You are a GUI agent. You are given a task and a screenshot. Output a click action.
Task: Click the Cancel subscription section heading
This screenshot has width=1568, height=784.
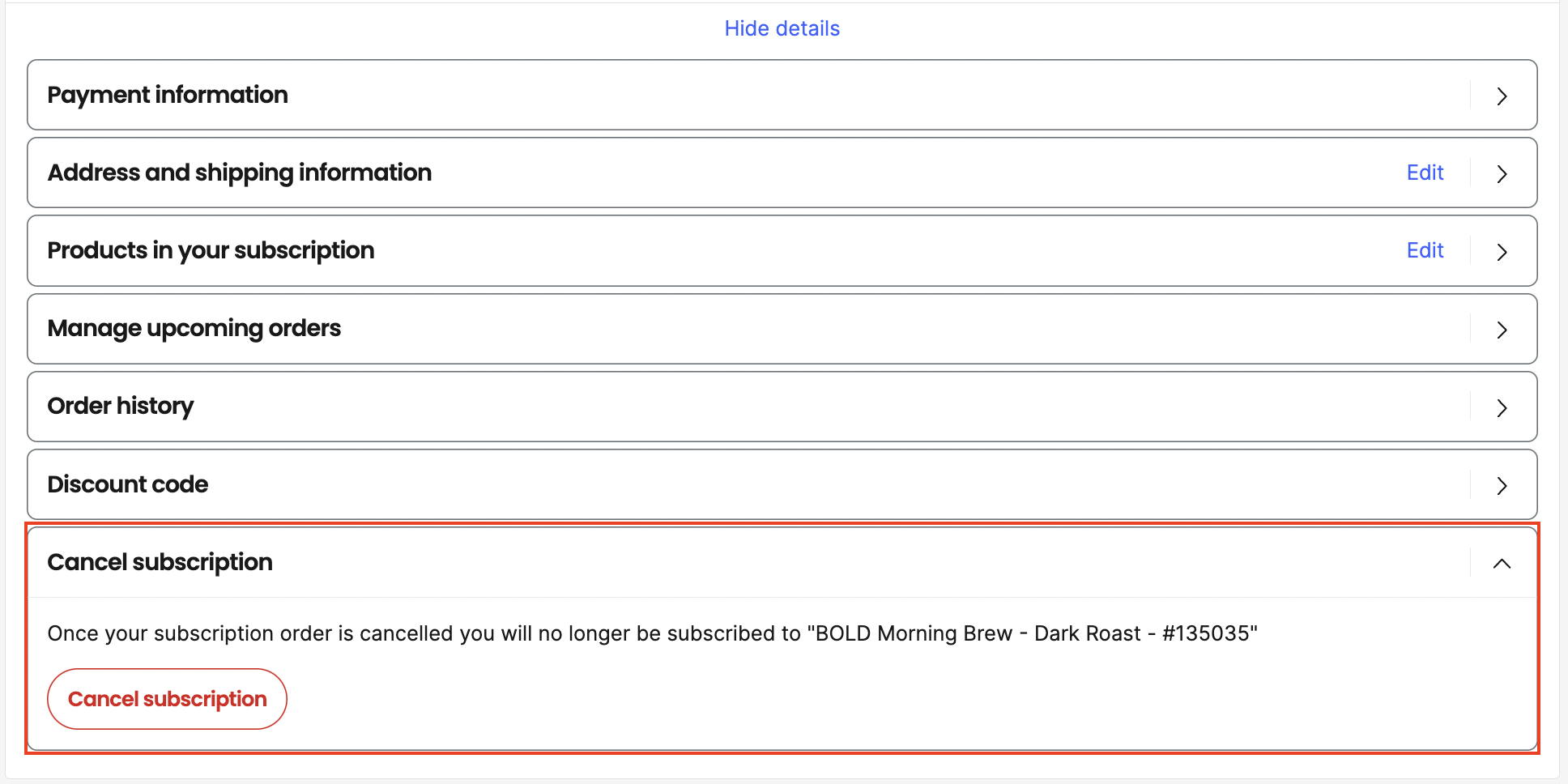click(x=160, y=562)
